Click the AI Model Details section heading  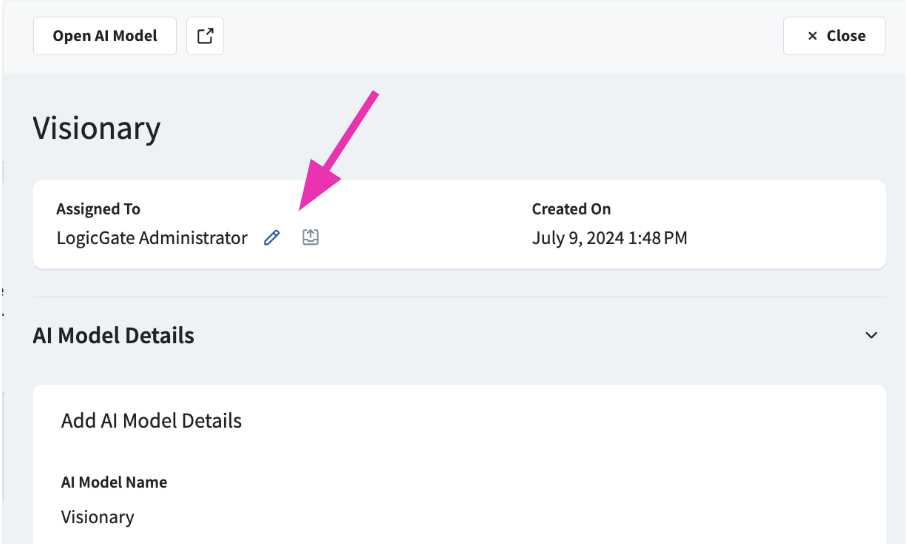coord(114,336)
